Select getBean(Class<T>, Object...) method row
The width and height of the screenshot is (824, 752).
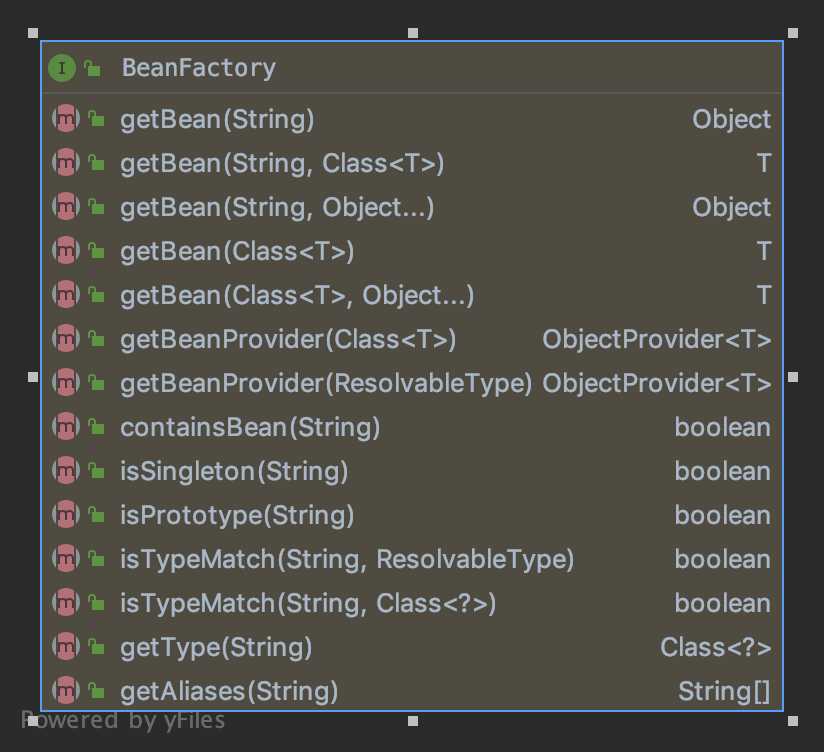(x=412, y=295)
